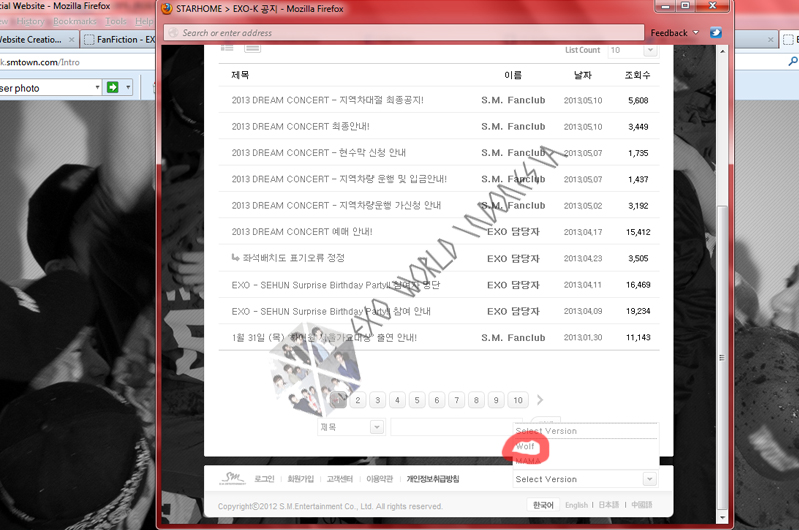Go to next page arrow in pagination
Image resolution: width=799 pixels, height=530 pixels.
(540, 400)
